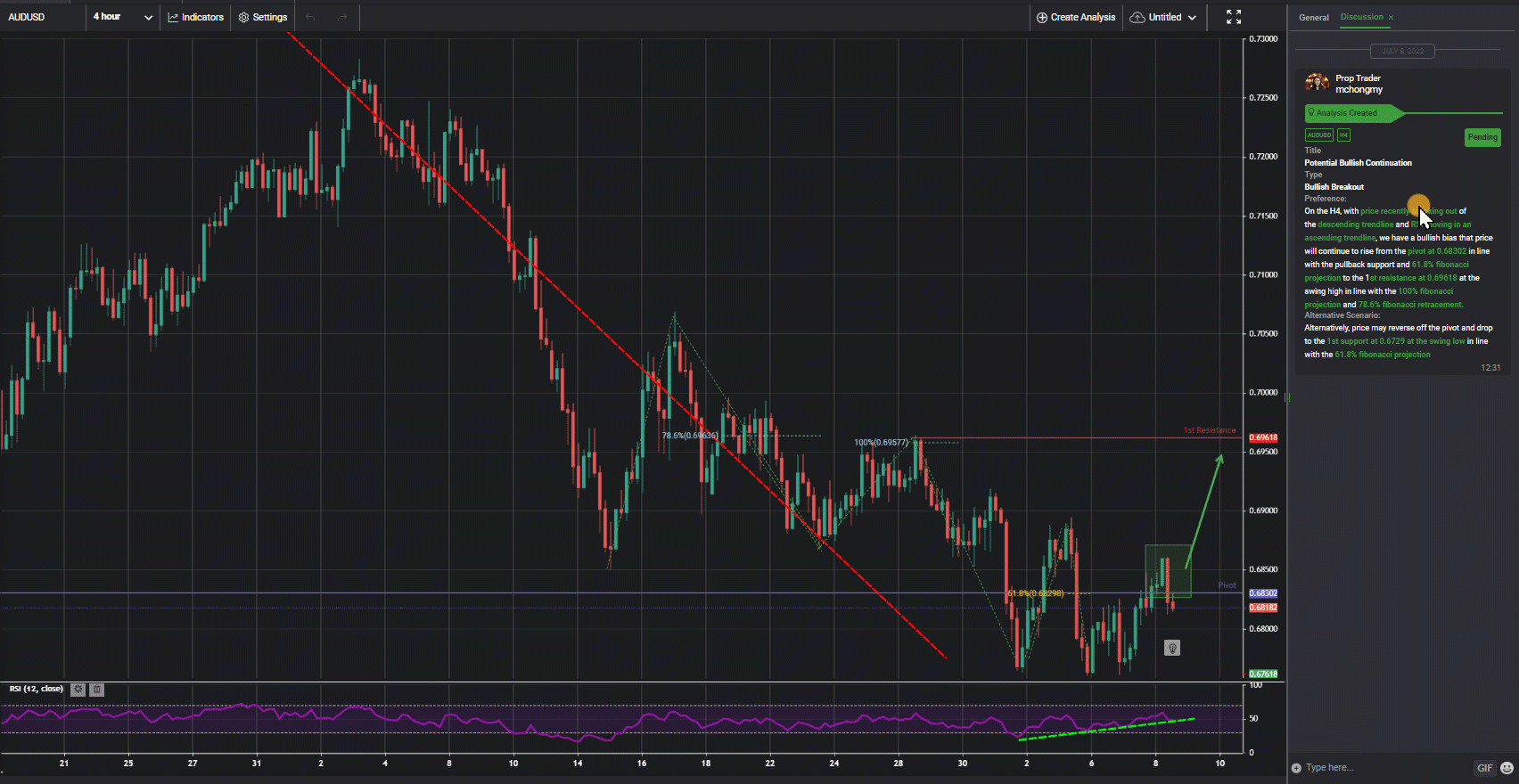Click the AUDUSD tag in analysis
Image resolution: width=1519 pixels, height=784 pixels.
(1318, 135)
